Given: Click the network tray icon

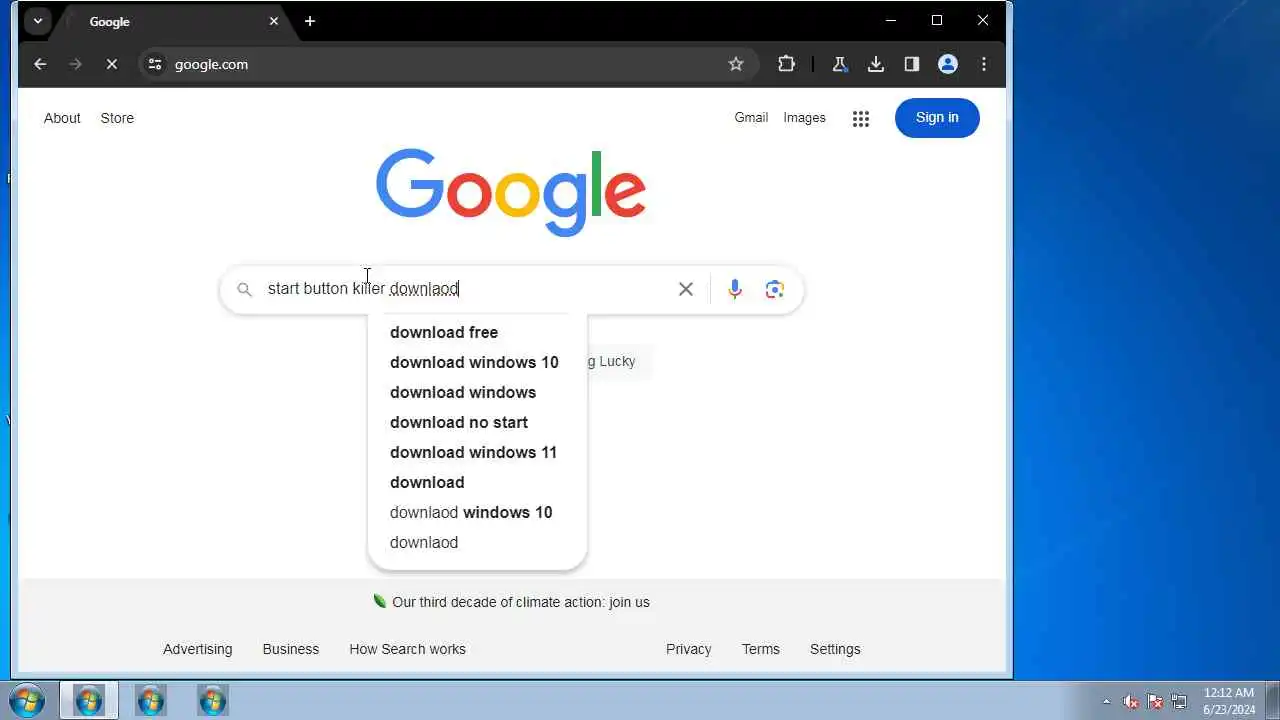Looking at the screenshot, I should [1179, 701].
